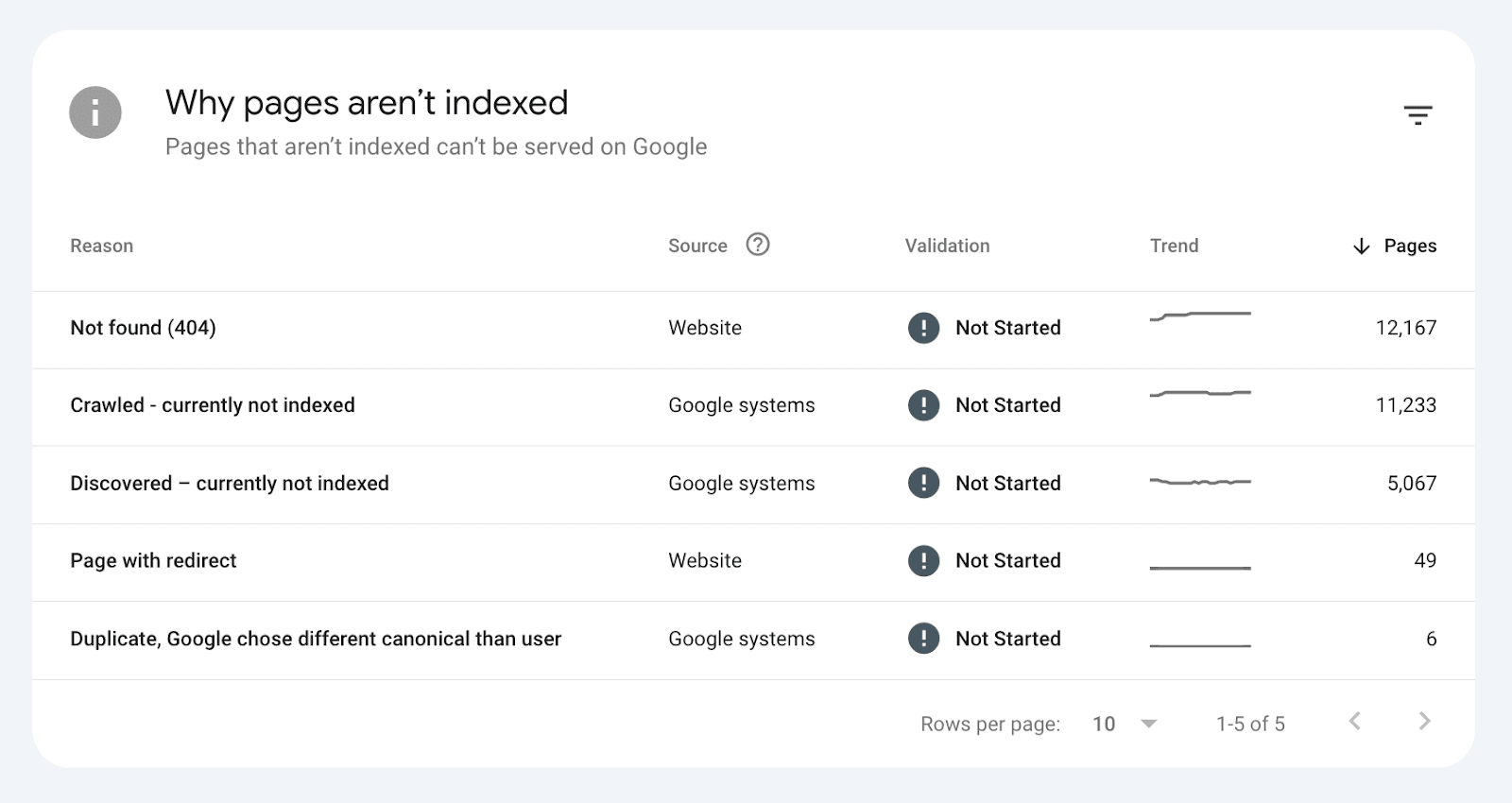Click the Crawled row's alert icon

pyautogui.click(x=923, y=405)
